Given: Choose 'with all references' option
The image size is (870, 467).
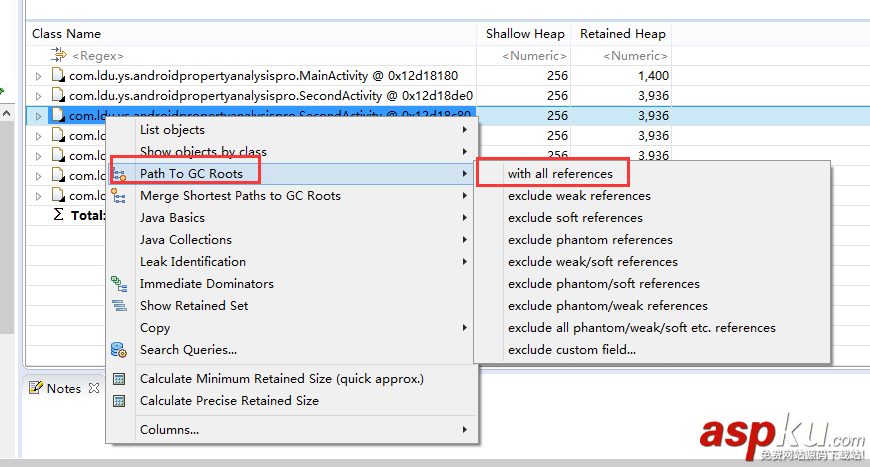Looking at the screenshot, I should [560, 174].
